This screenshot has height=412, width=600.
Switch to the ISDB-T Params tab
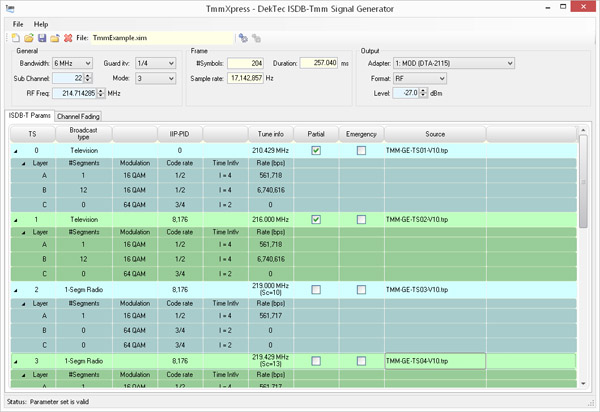(29, 116)
